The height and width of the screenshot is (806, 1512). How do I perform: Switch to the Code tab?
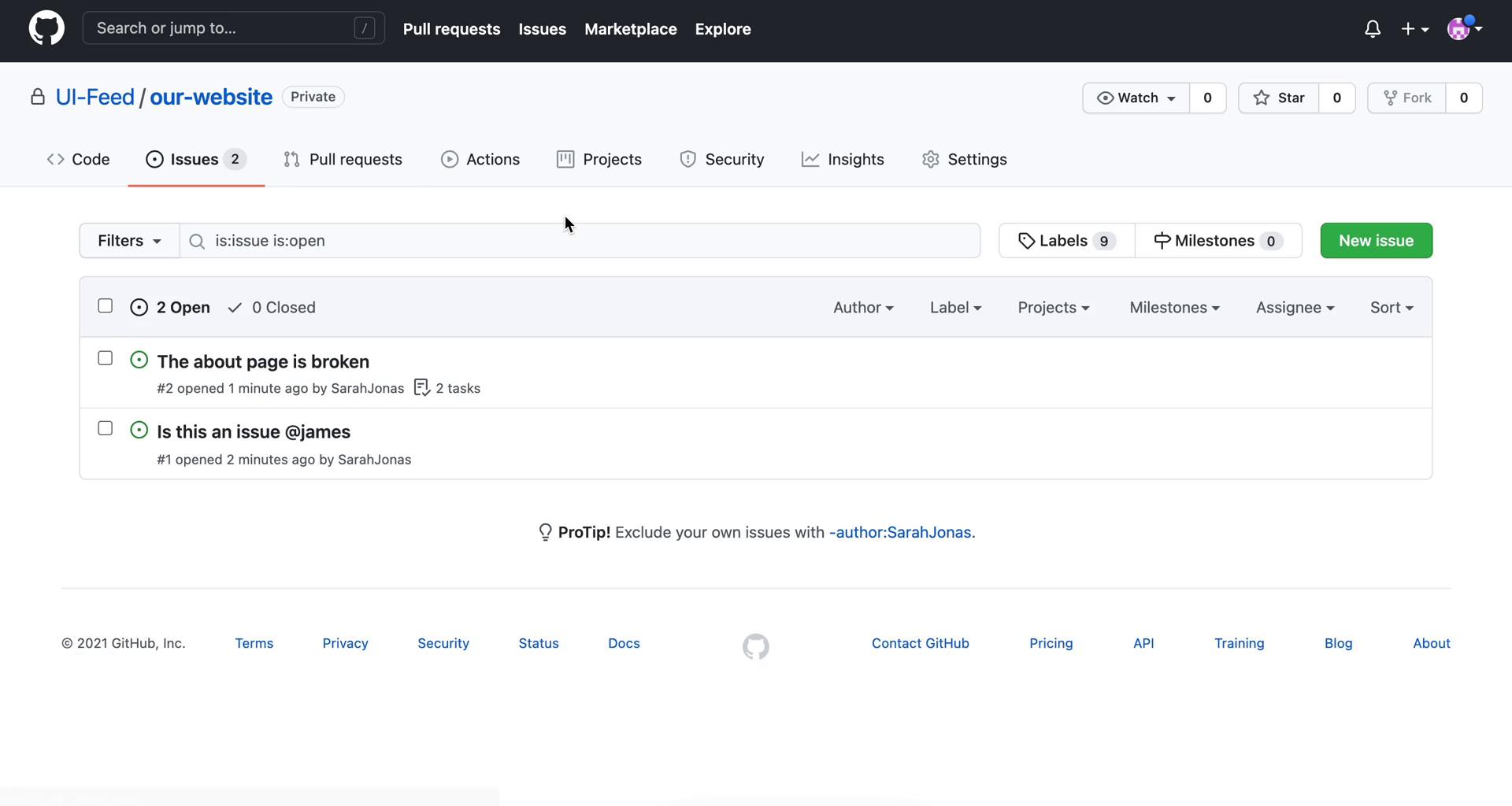[78, 159]
